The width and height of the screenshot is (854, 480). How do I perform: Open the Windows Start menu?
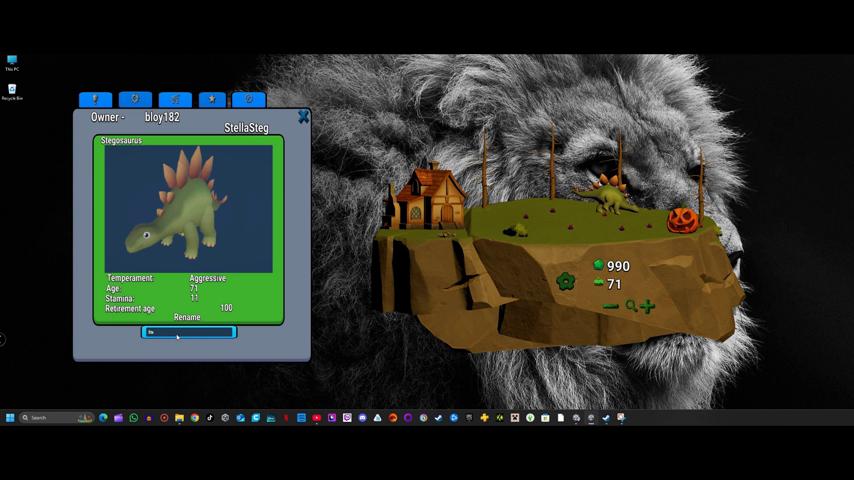click(x=10, y=418)
